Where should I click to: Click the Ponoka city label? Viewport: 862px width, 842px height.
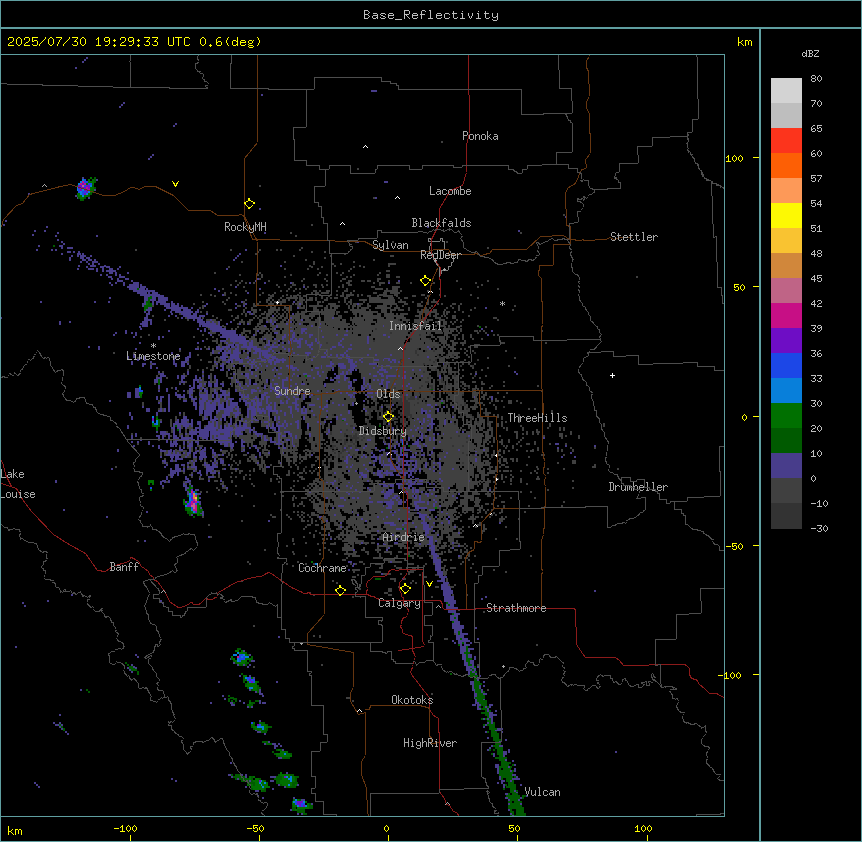(480, 136)
